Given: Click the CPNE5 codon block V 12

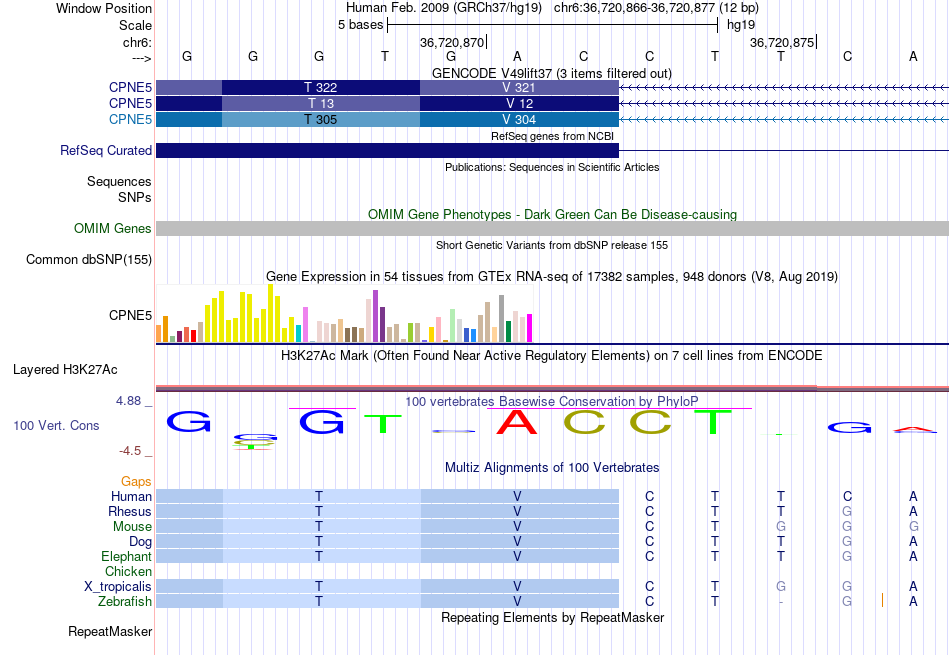Looking at the screenshot, I should [x=519, y=103].
